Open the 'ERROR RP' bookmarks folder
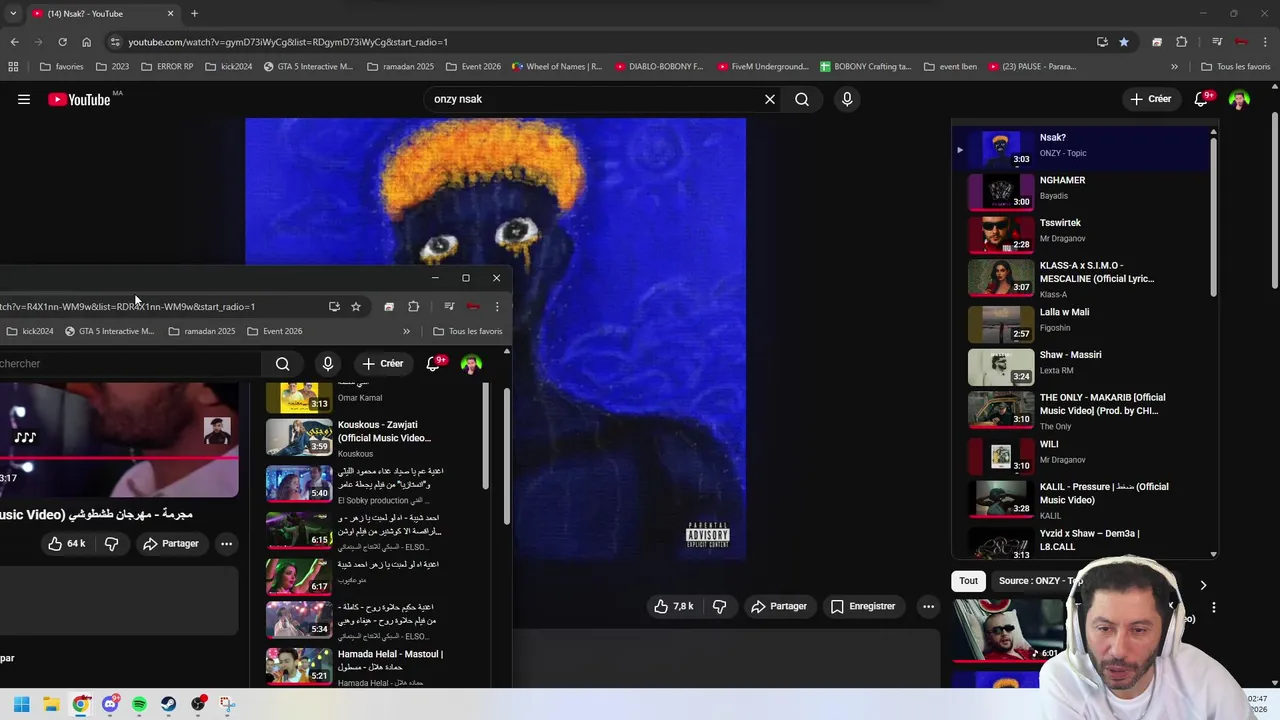 (x=168, y=67)
